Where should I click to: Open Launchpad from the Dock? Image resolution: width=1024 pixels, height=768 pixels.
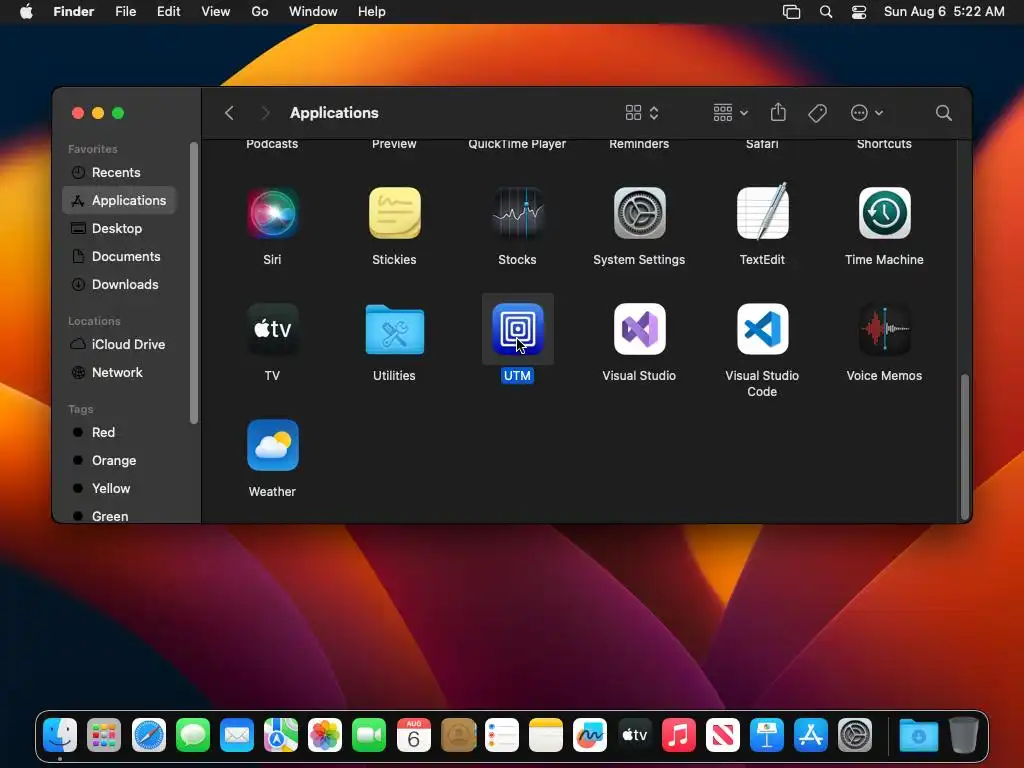104,735
